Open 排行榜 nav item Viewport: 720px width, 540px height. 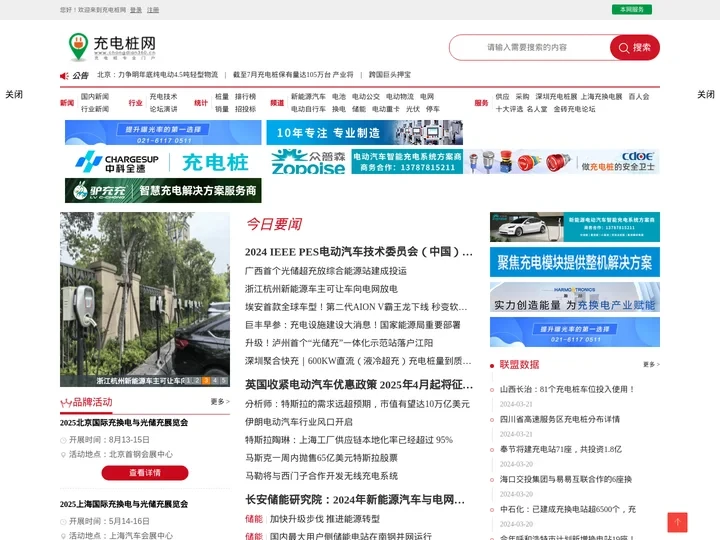pos(245,96)
